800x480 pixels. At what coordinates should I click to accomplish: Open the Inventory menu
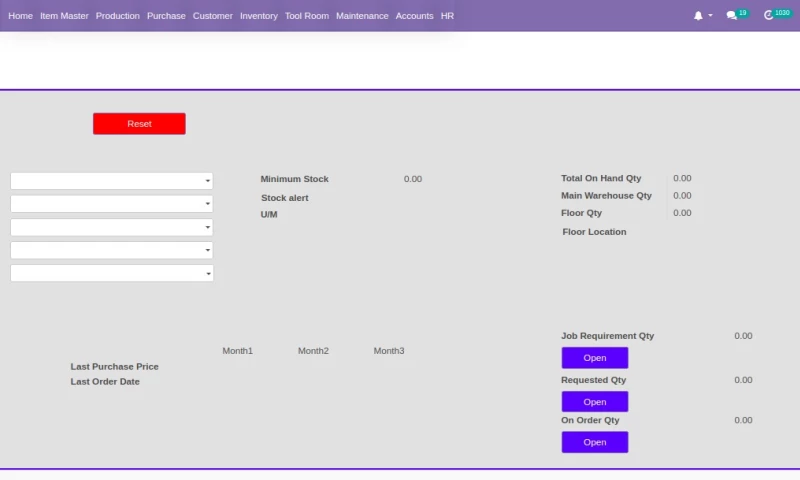click(x=259, y=16)
